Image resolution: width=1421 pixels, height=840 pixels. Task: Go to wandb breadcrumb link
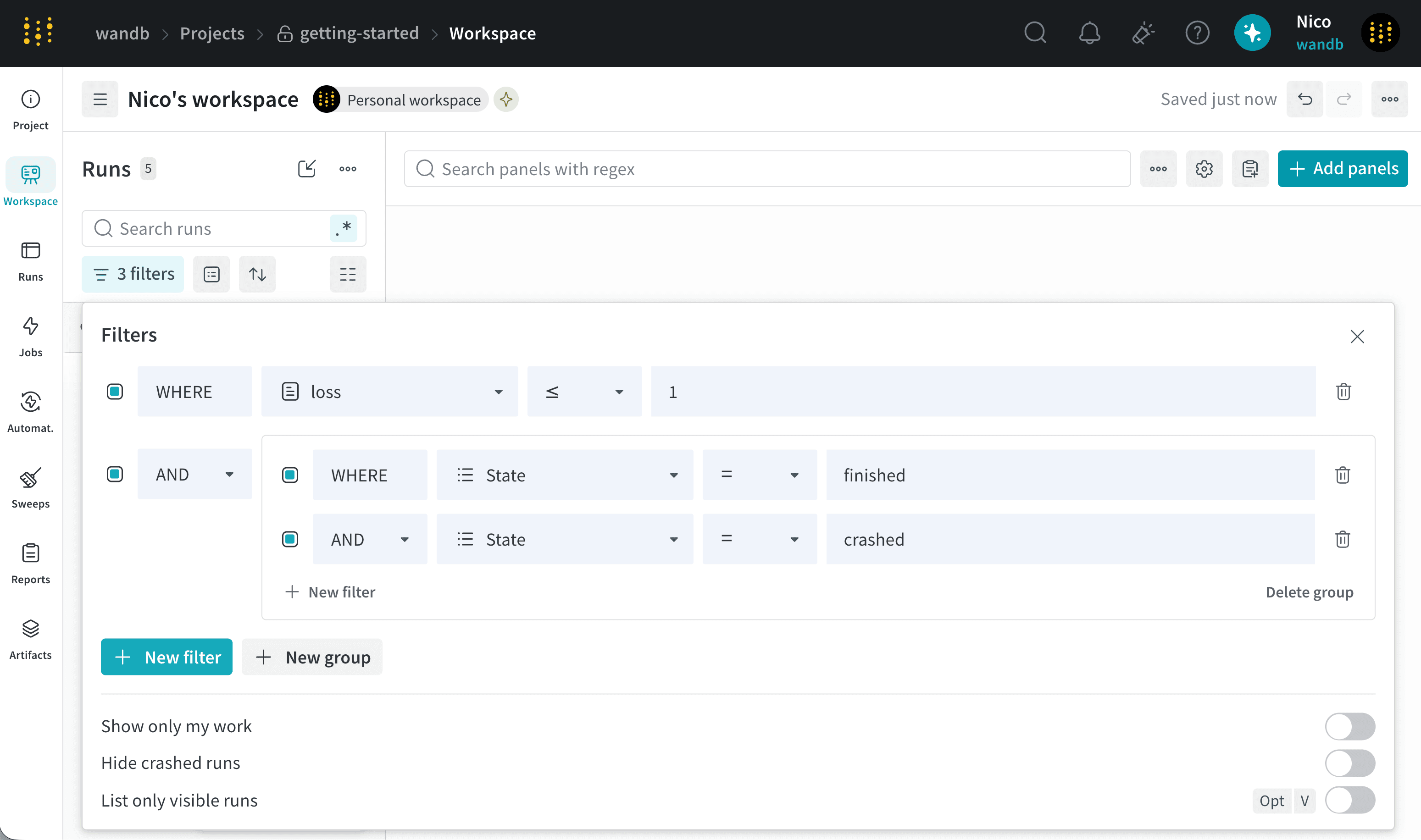coord(122,33)
